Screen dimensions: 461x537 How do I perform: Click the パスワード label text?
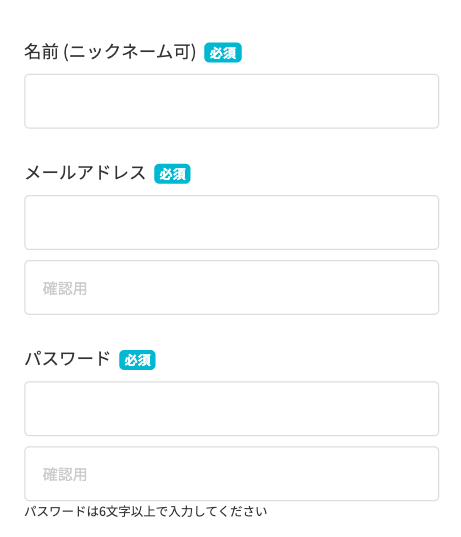click(67, 359)
